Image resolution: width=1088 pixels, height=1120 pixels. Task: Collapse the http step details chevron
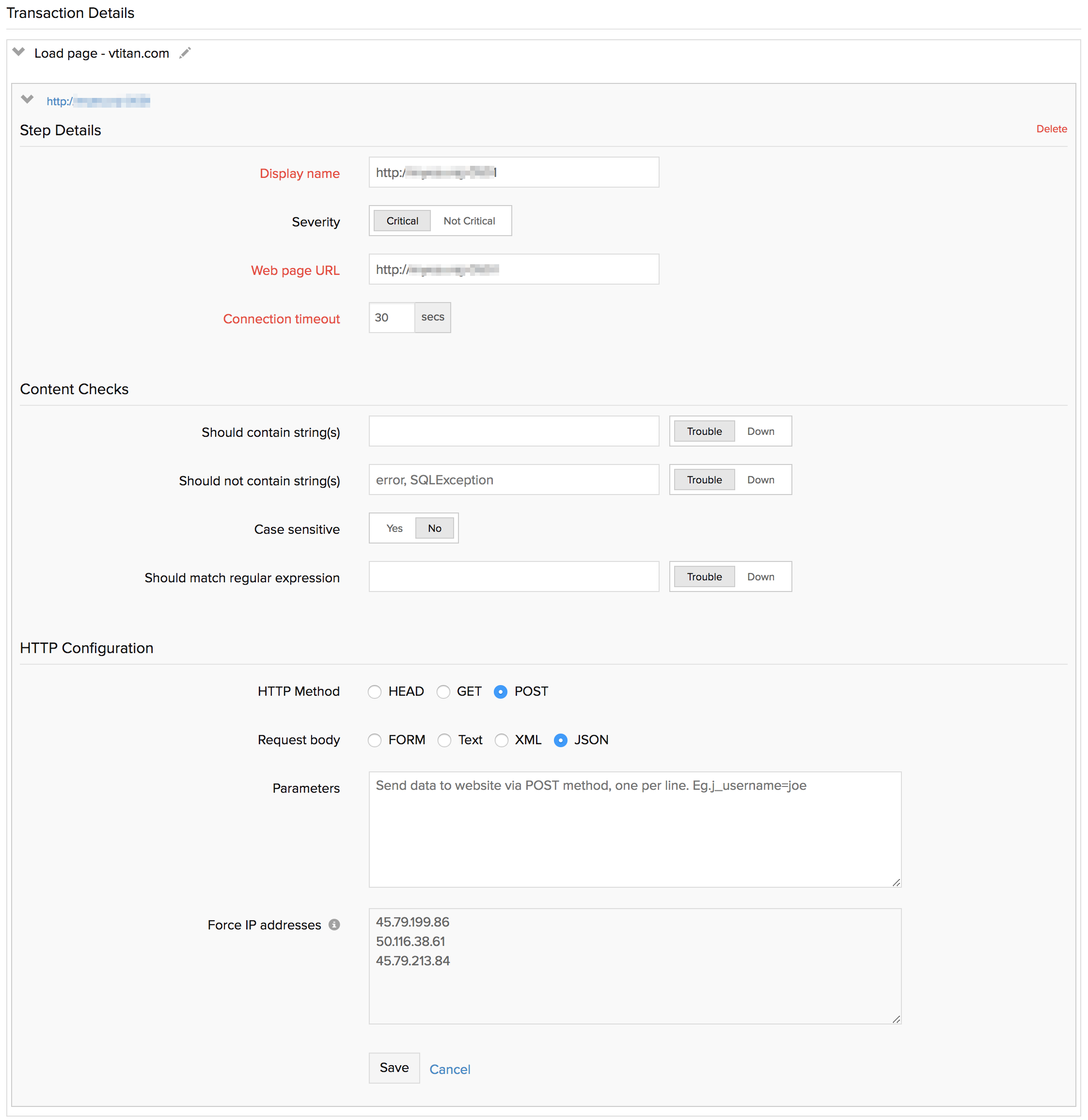coord(27,99)
